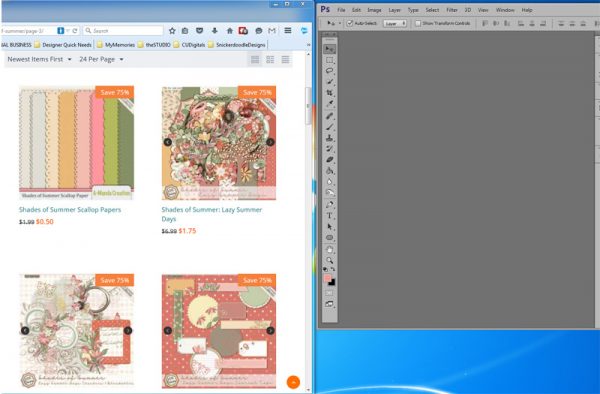Viewport: 600px width, 394px height.
Task: Toggle Show Transform Controls checkbox
Action: [x=418, y=23]
